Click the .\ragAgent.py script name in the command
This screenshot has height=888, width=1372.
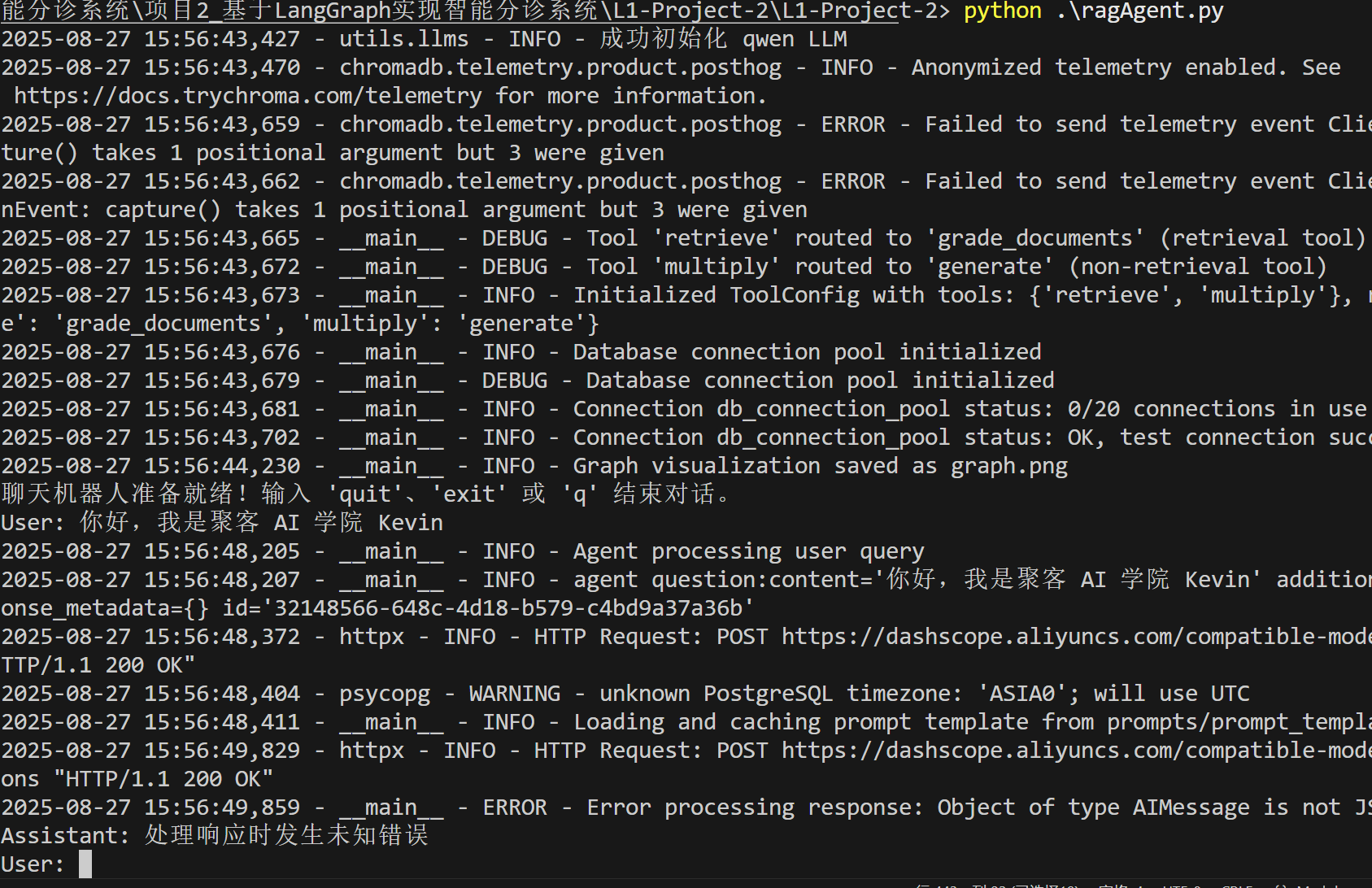pos(1139,11)
